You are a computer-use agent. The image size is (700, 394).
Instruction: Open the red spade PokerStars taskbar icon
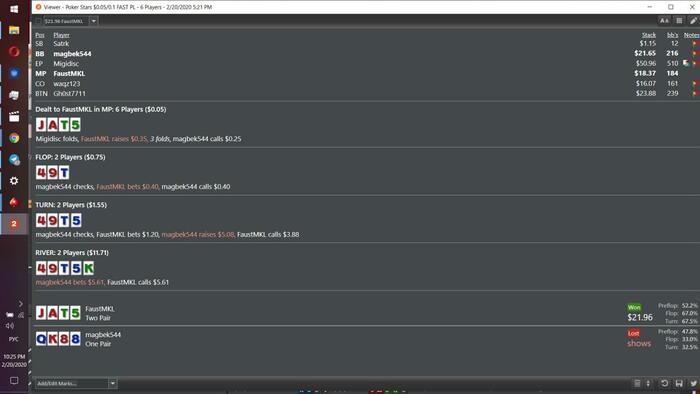14,202
